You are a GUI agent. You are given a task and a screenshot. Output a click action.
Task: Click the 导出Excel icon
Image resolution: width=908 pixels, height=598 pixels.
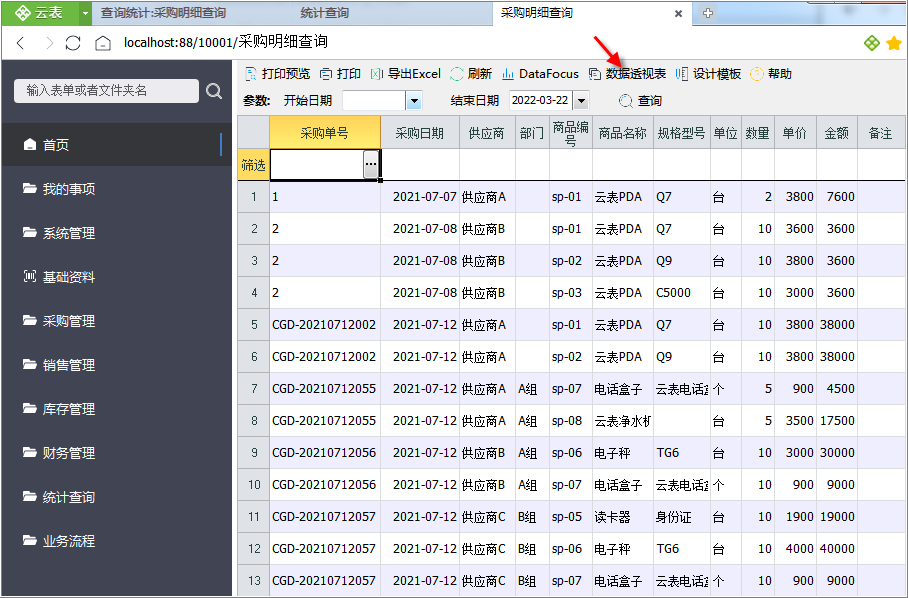376,74
